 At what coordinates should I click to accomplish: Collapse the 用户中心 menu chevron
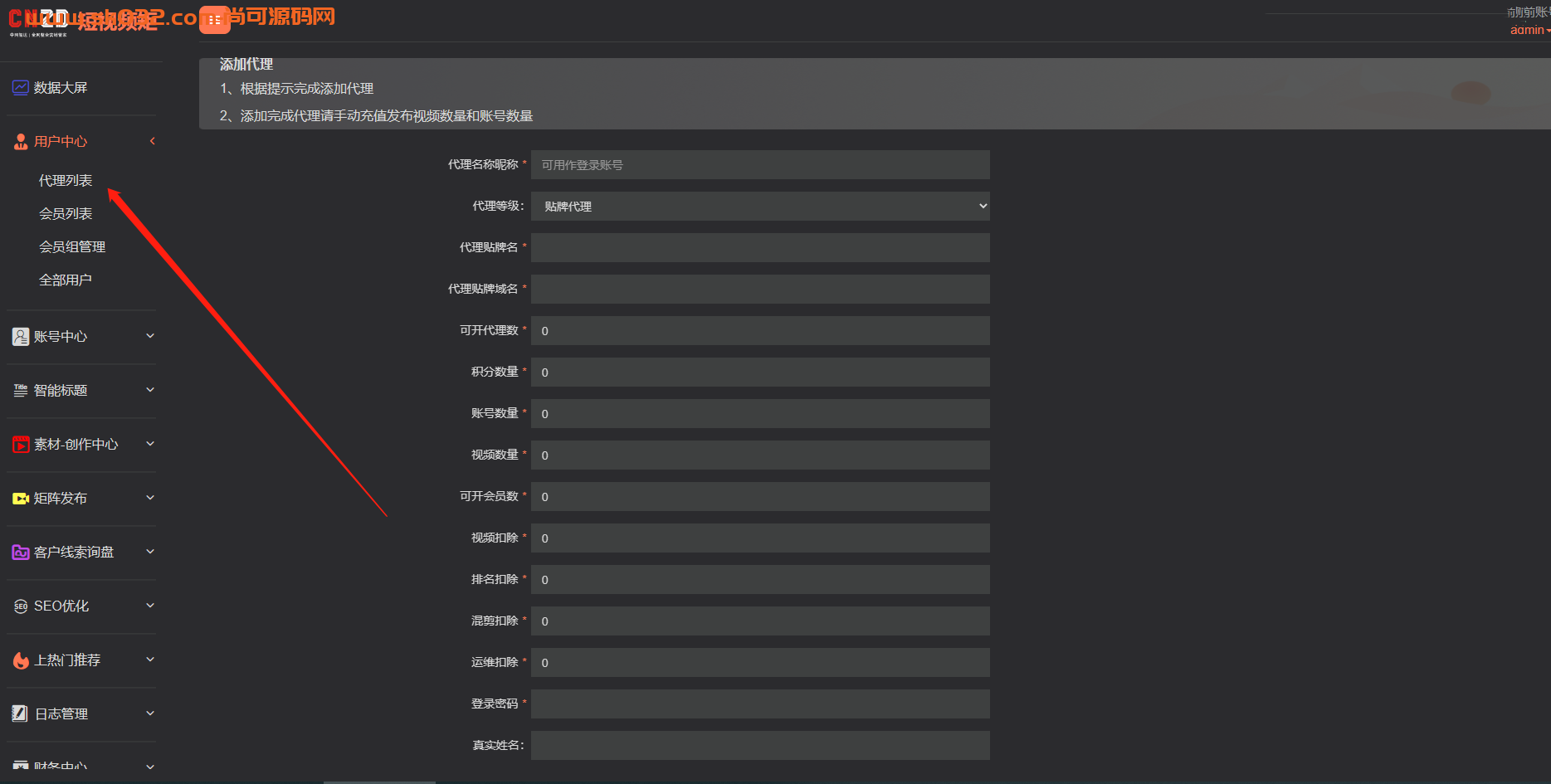coord(152,141)
